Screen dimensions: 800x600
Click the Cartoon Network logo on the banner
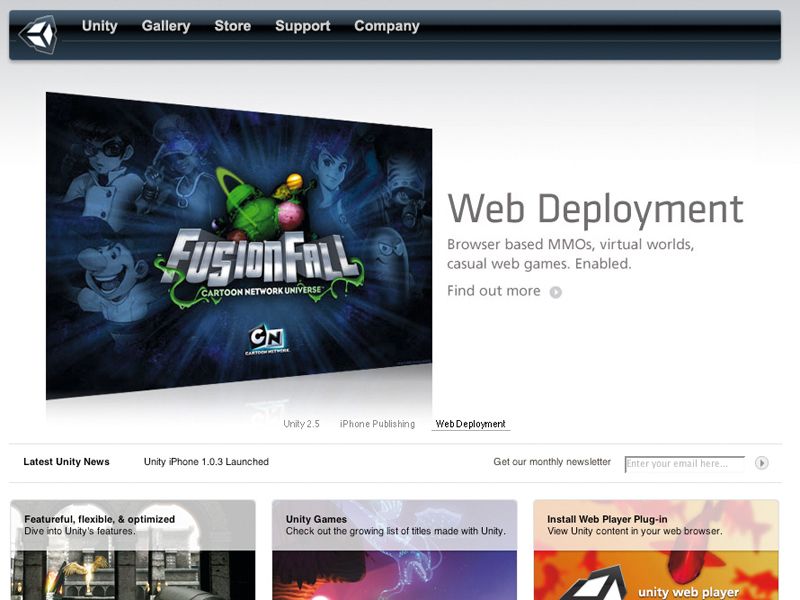[x=265, y=335]
